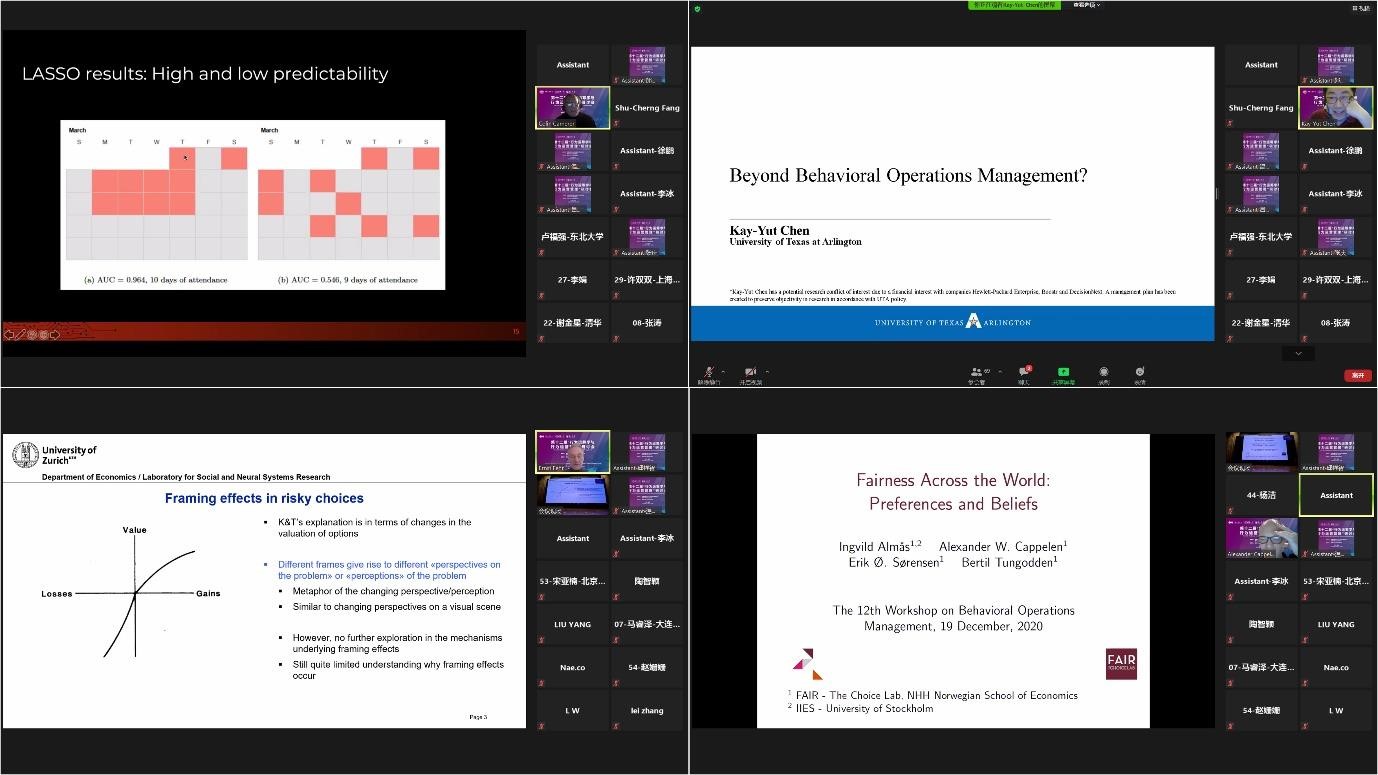Click the previous slide arrow on LASSO slide
1378x775 pixels.
[9, 334]
